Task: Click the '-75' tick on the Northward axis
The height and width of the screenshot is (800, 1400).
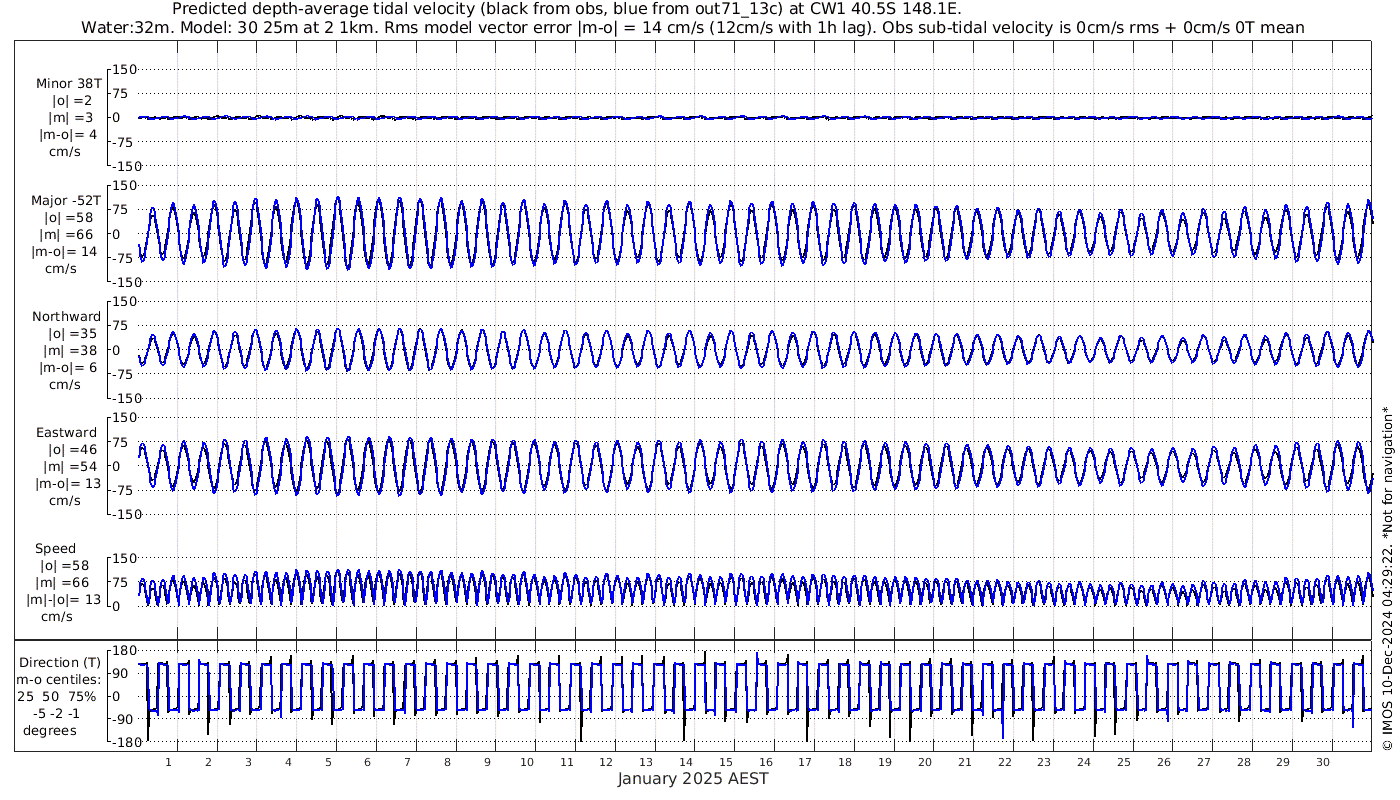Action: 125,375
